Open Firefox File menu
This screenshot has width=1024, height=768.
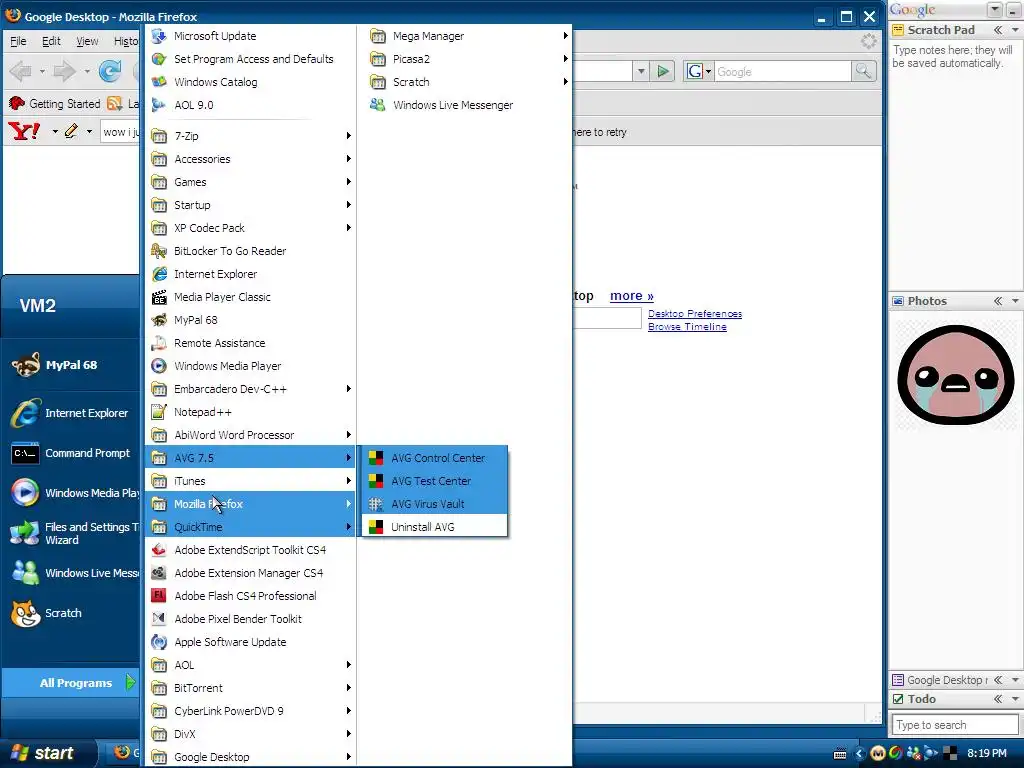pyautogui.click(x=18, y=41)
